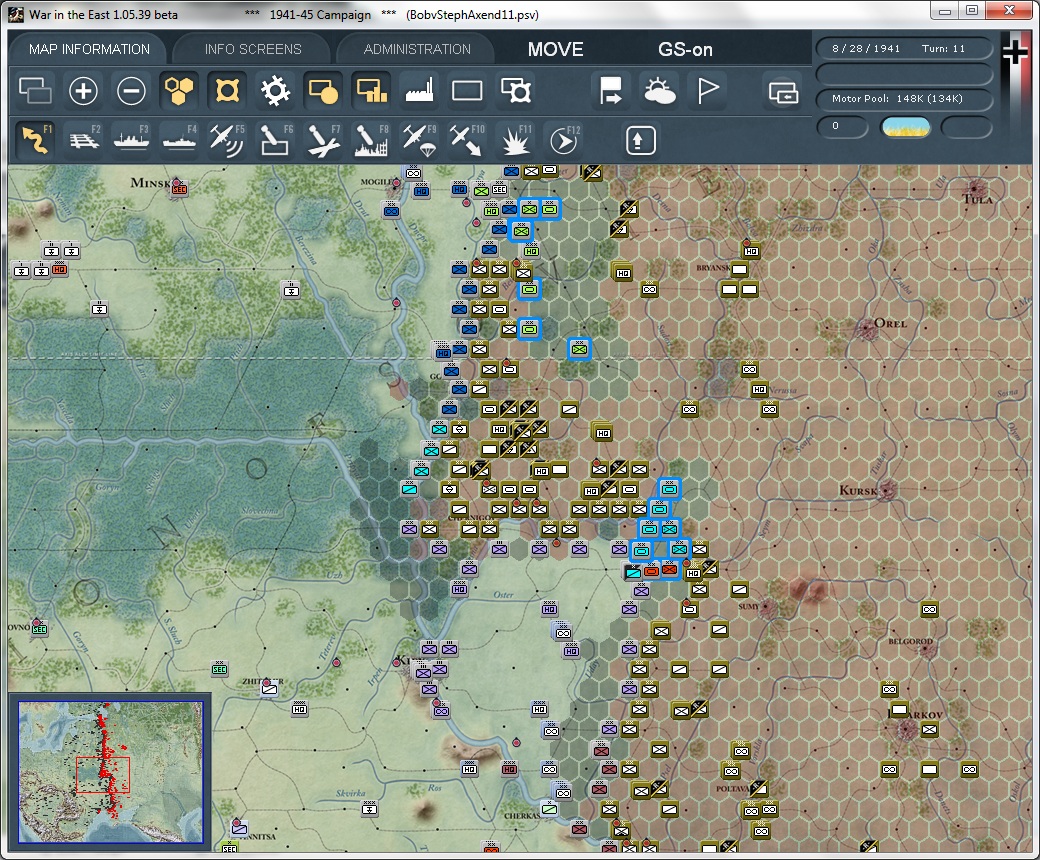Click the 0 value field

[842, 126]
